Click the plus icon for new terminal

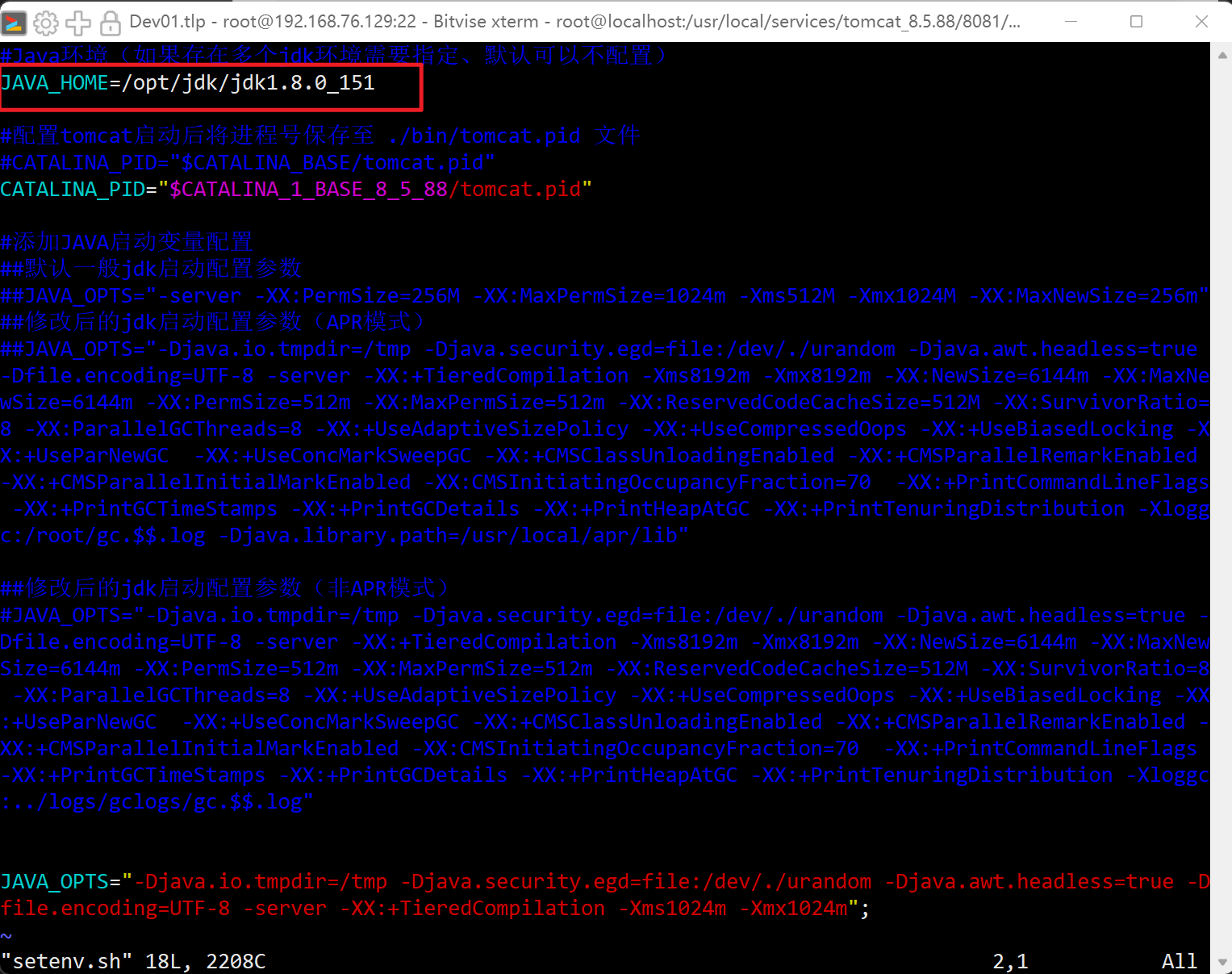point(78,22)
